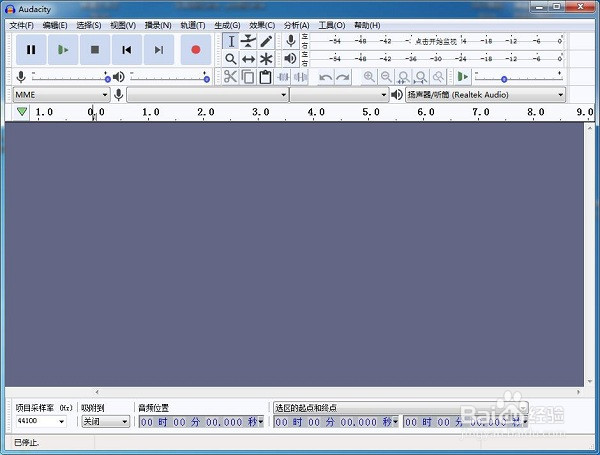The width and height of the screenshot is (600, 455).
Task: Click the horizontal scrollbar left arrow
Action: pyautogui.click(x=97, y=392)
